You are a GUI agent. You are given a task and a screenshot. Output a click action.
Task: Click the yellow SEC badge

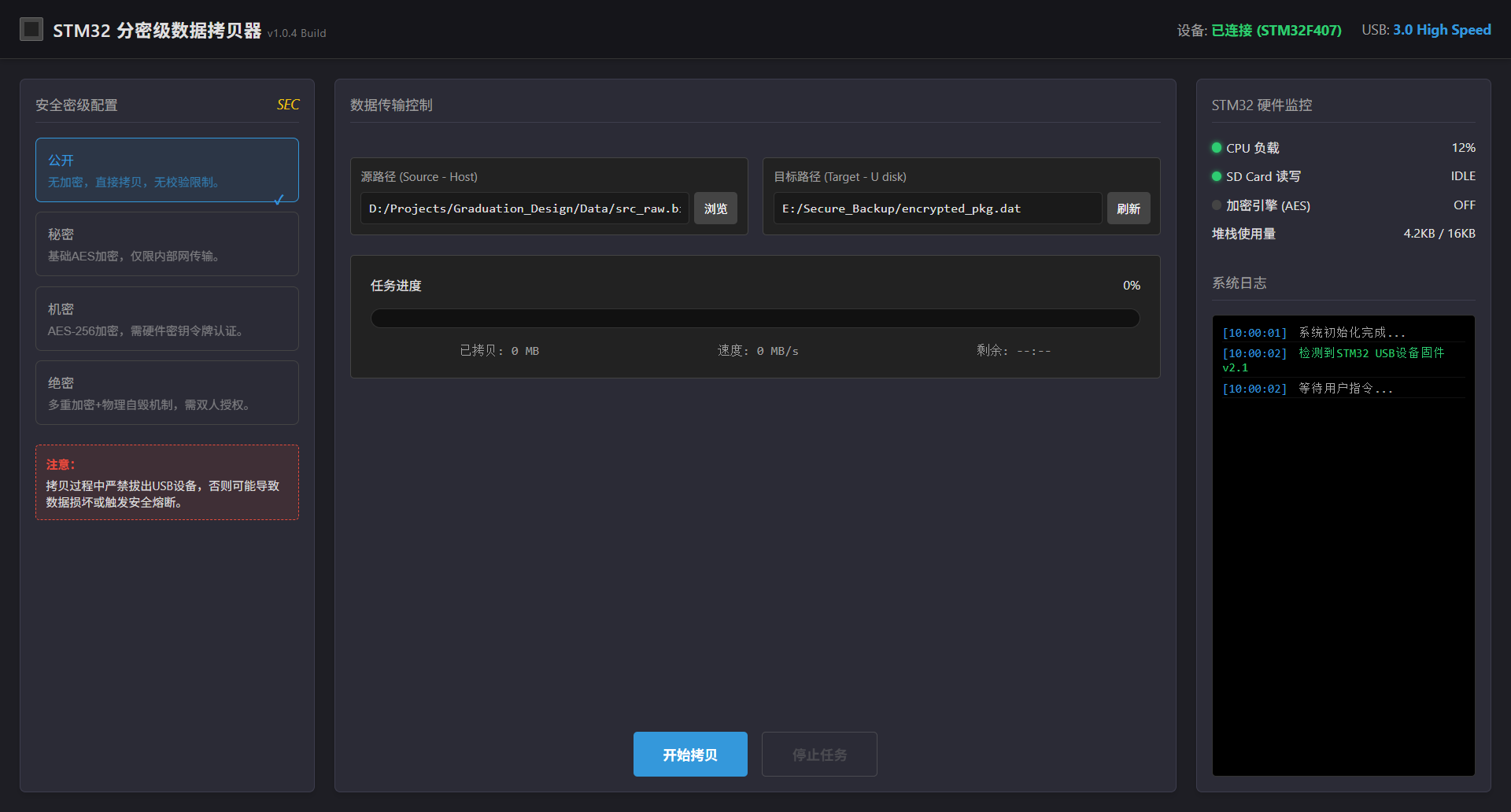[x=287, y=105]
